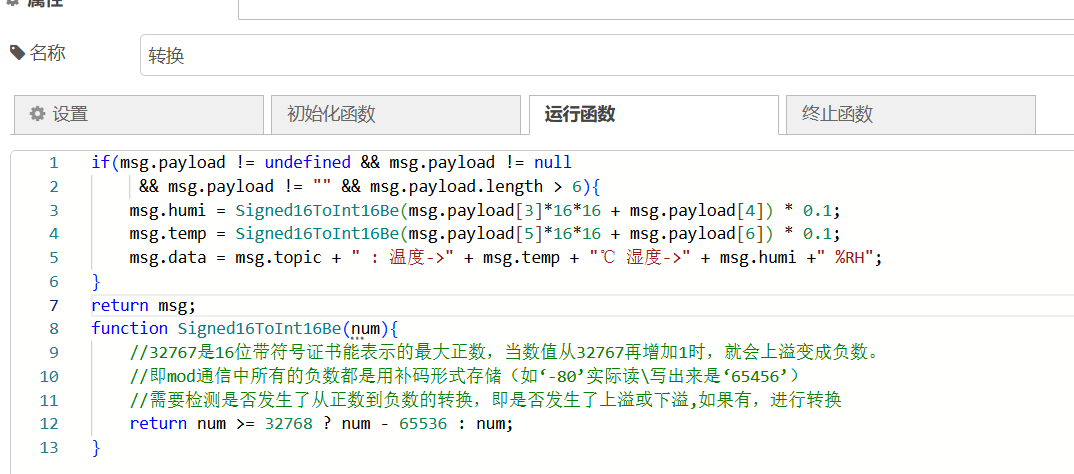
Task: Click the number 65536 on line 12
Action: 423,423
